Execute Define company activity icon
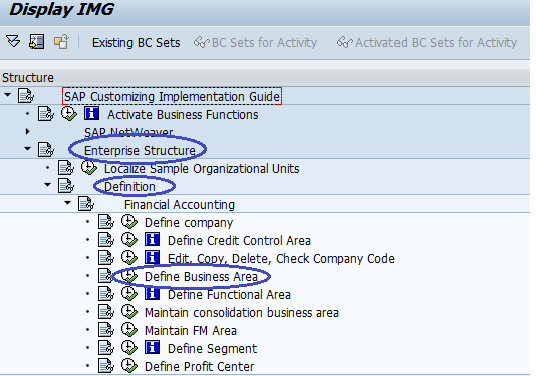The image size is (536, 376). coord(130,222)
